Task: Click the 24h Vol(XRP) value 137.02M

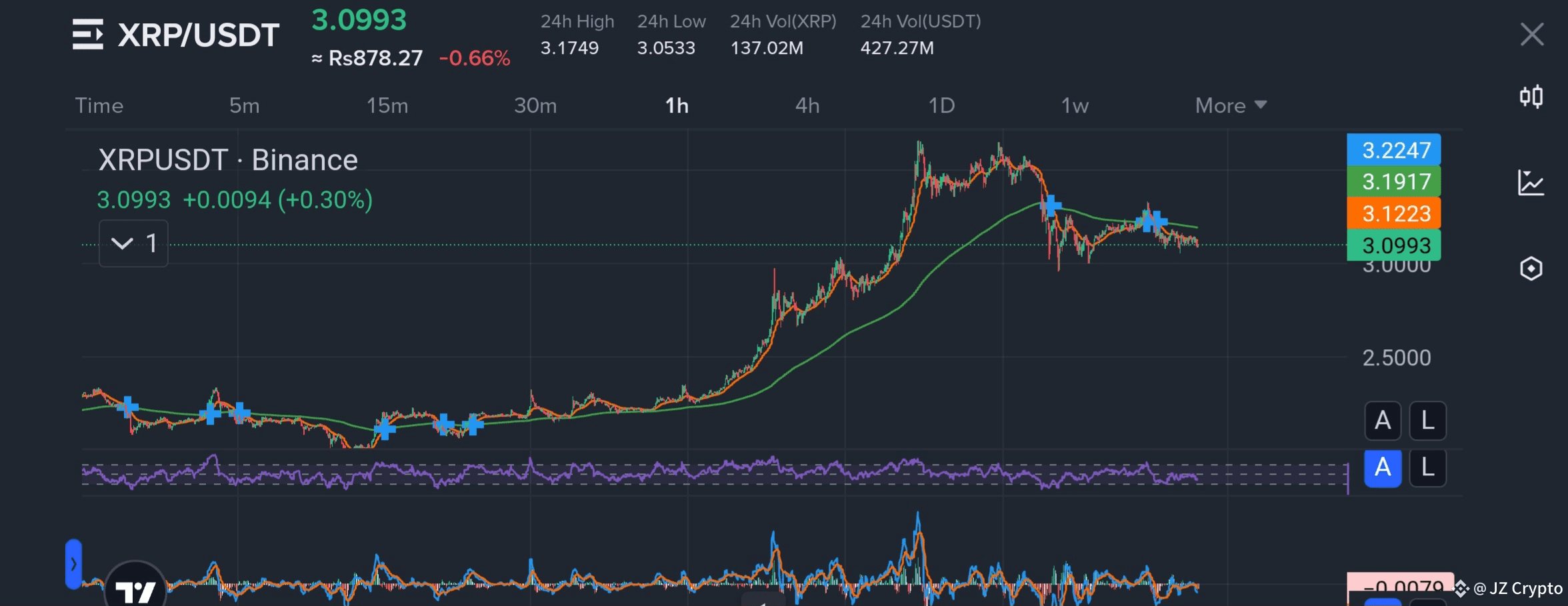Action: coord(767,48)
